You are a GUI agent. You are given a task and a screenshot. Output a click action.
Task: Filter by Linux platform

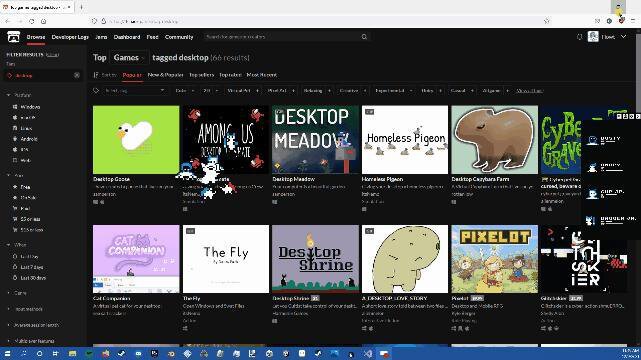pyautogui.click(x=26, y=128)
